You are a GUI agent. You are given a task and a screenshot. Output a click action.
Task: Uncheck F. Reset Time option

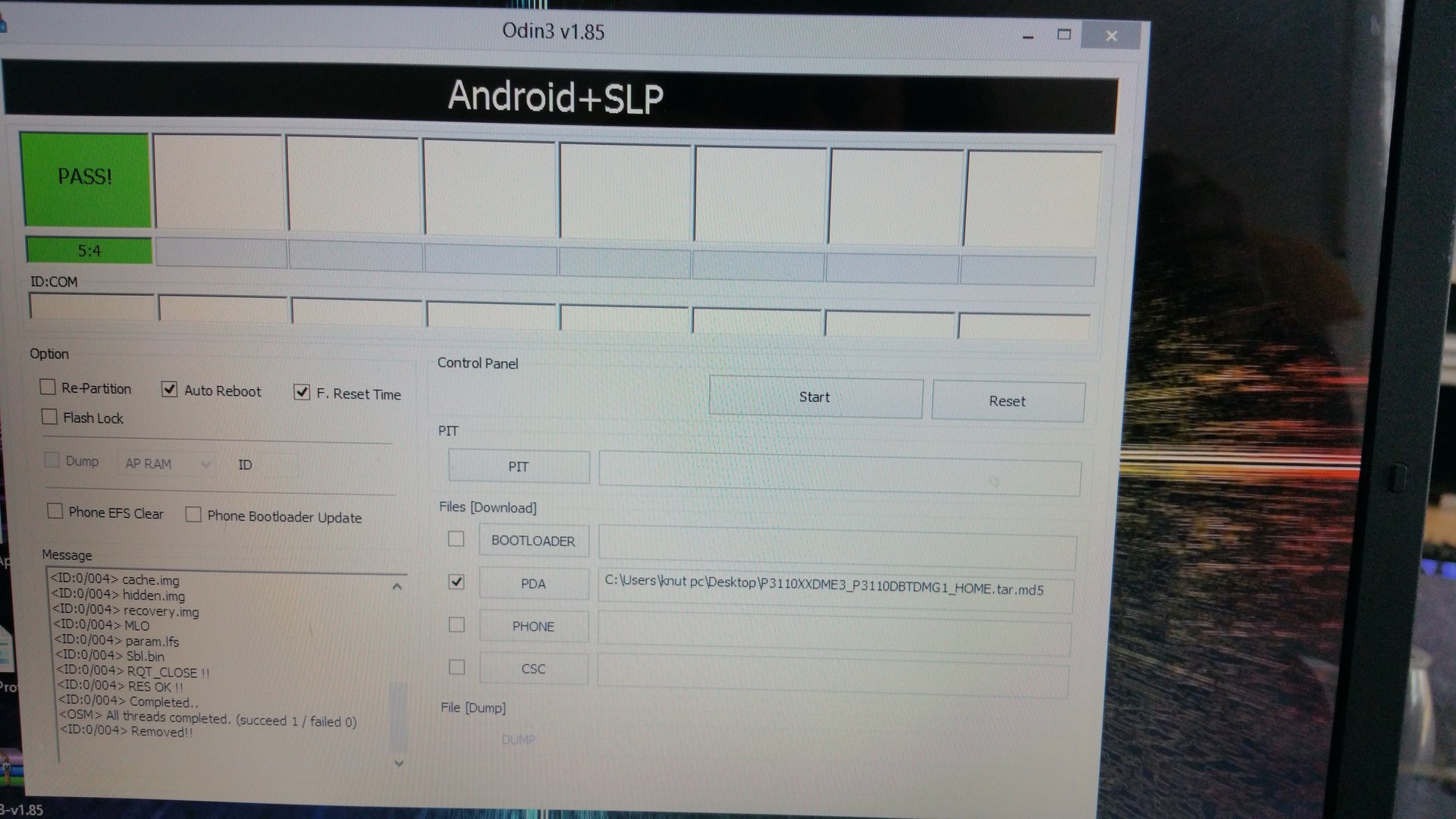(x=302, y=392)
